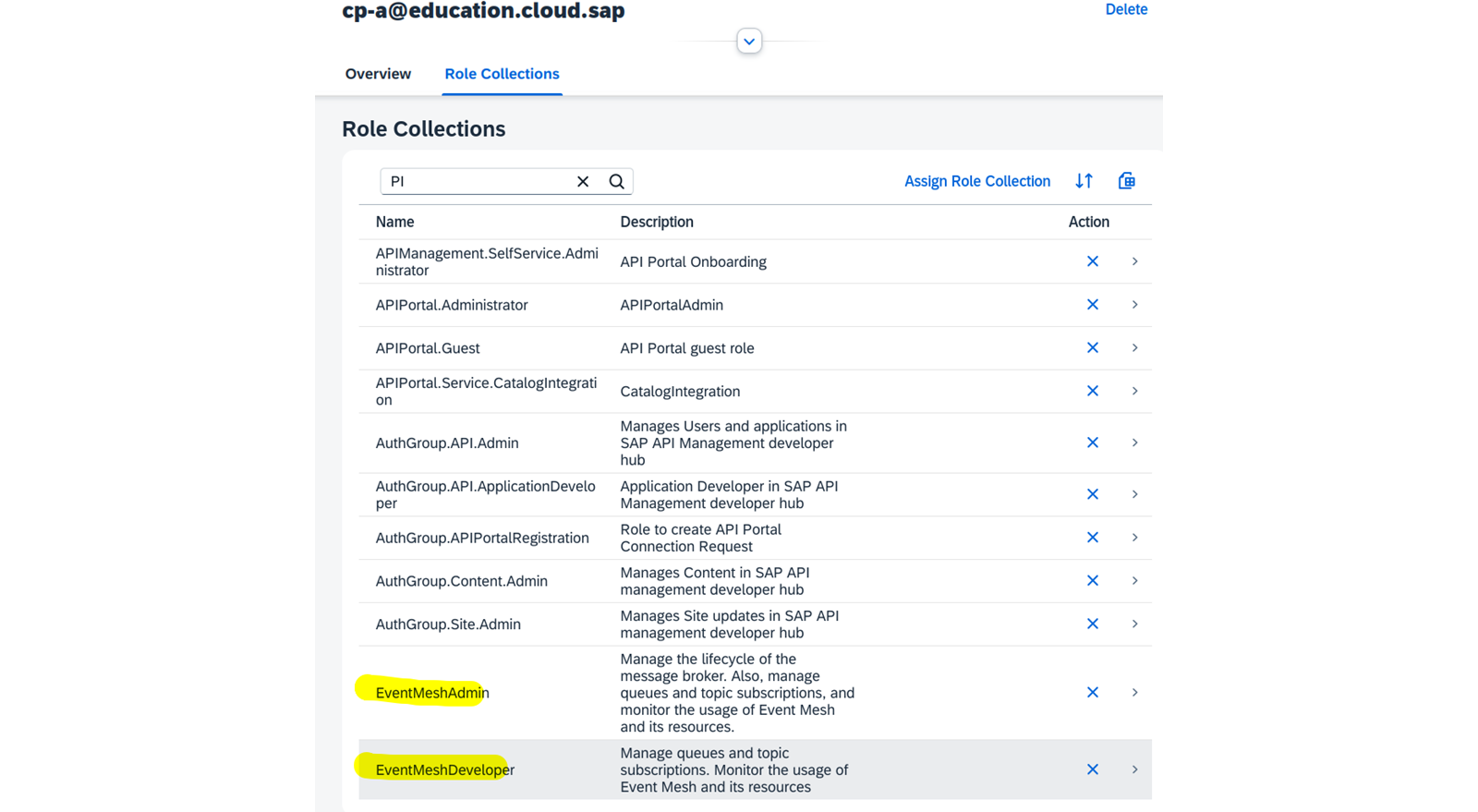Click the 'CatalogIntegration' description cell
The image size is (1478, 812).
click(680, 391)
